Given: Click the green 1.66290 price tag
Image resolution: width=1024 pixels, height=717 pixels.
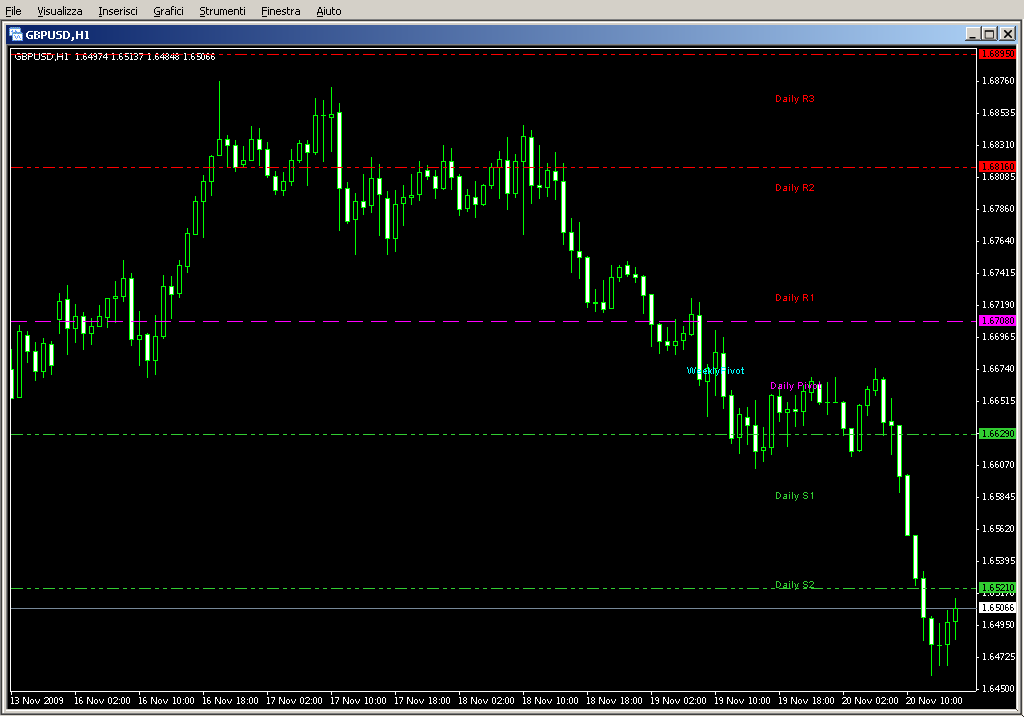Looking at the screenshot, I should pyautogui.click(x=997, y=434).
